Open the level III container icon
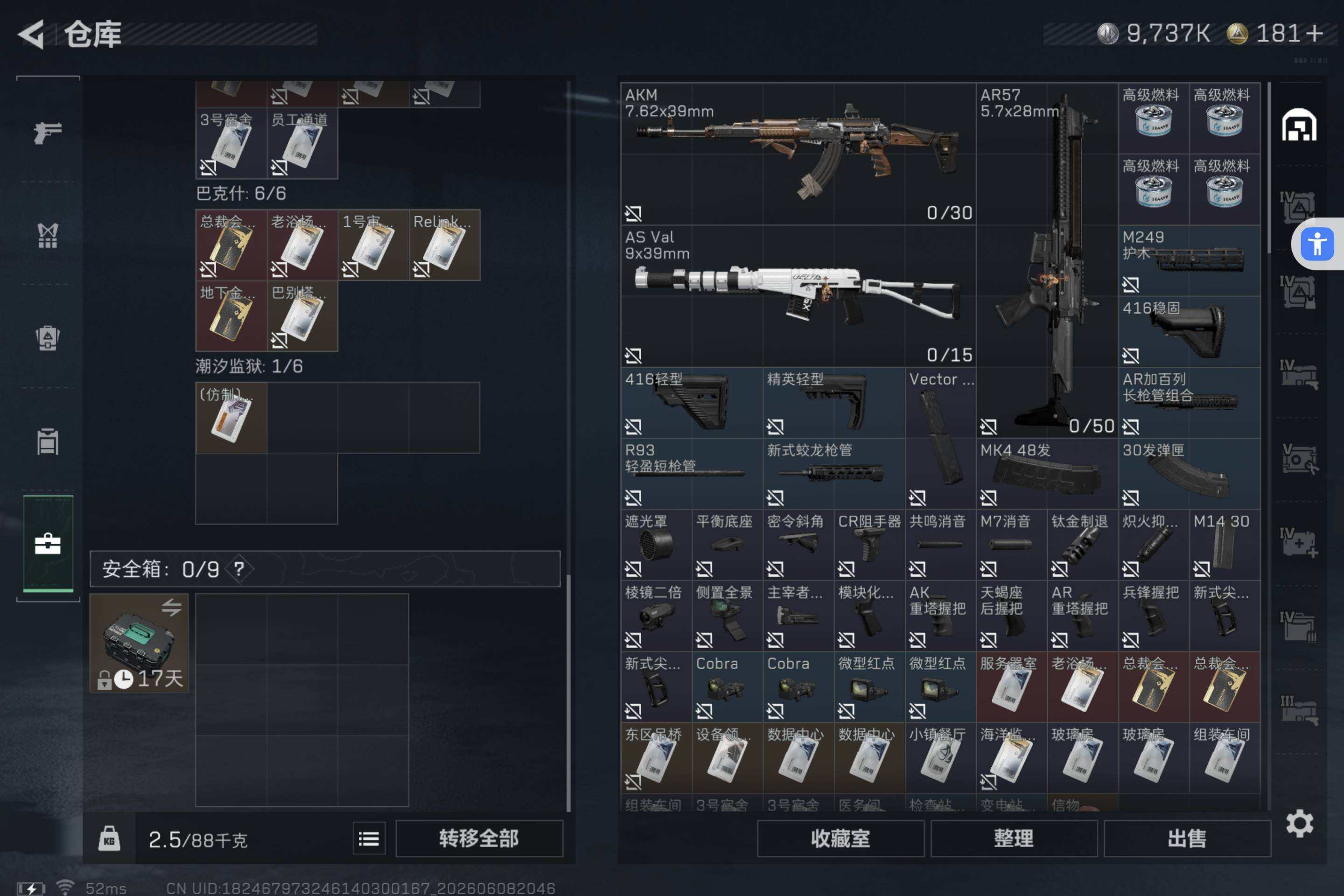1344x896 pixels. pyautogui.click(x=1298, y=710)
